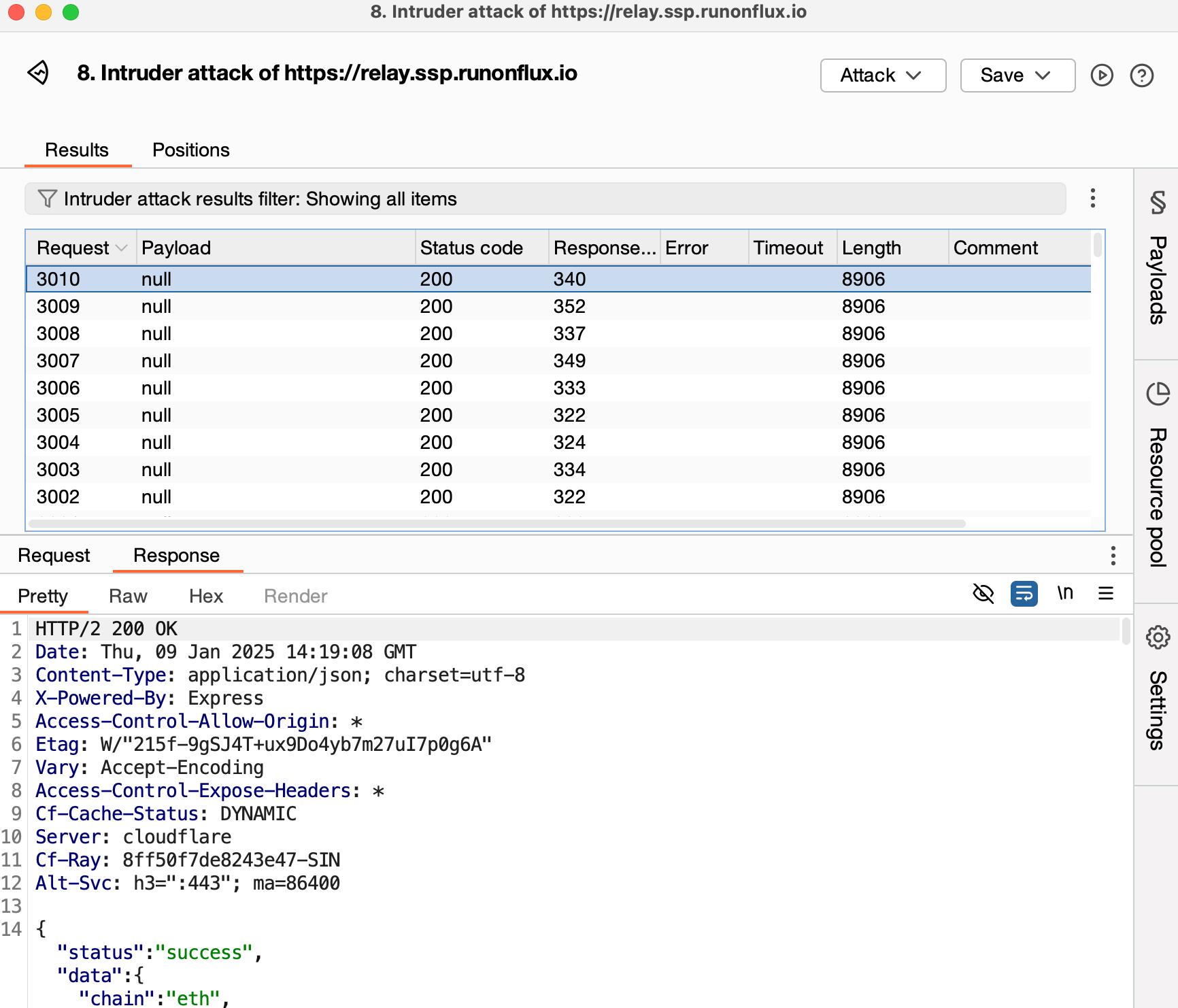Sort by the Status code column header
The image size is (1178, 1008).
coord(482,248)
